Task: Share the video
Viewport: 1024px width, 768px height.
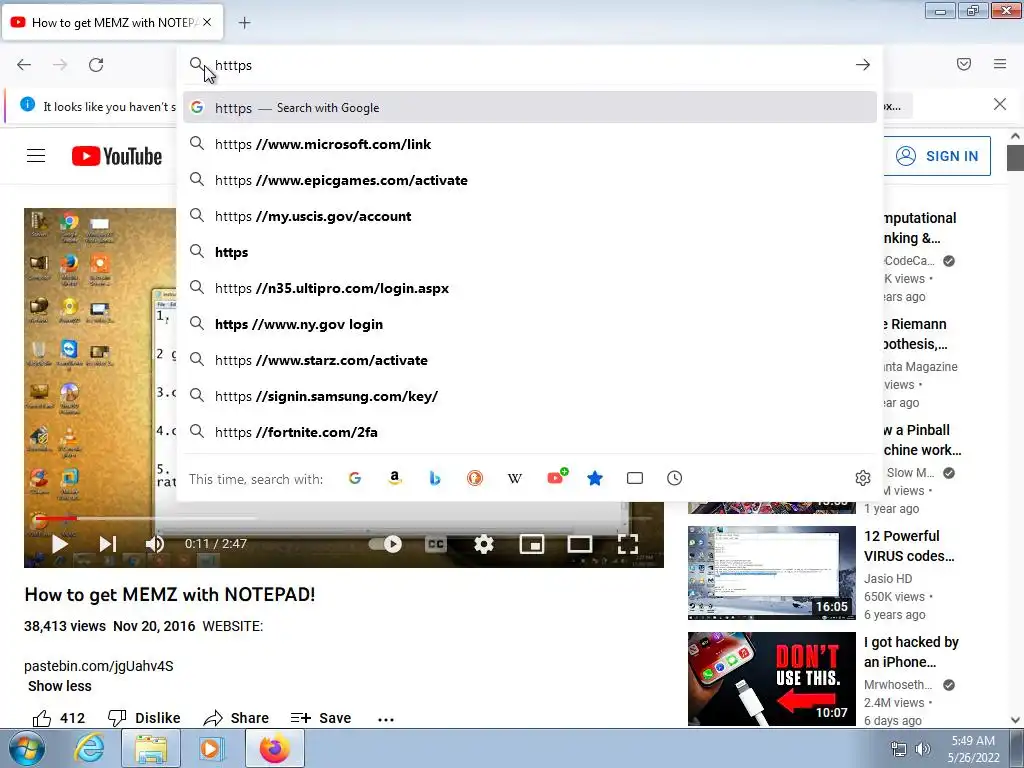Action: [236, 718]
